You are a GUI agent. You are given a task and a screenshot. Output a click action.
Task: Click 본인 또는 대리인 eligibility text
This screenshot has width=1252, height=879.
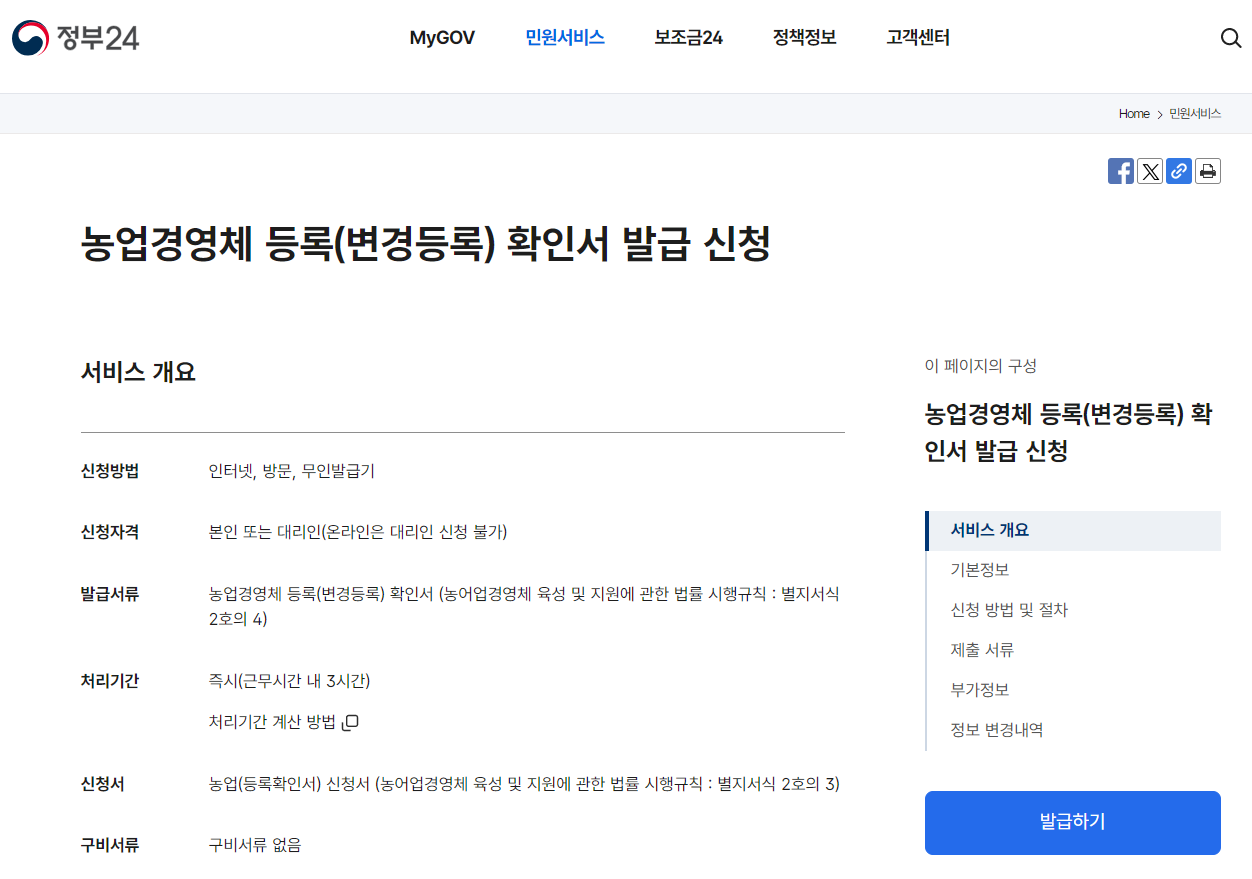click(358, 532)
